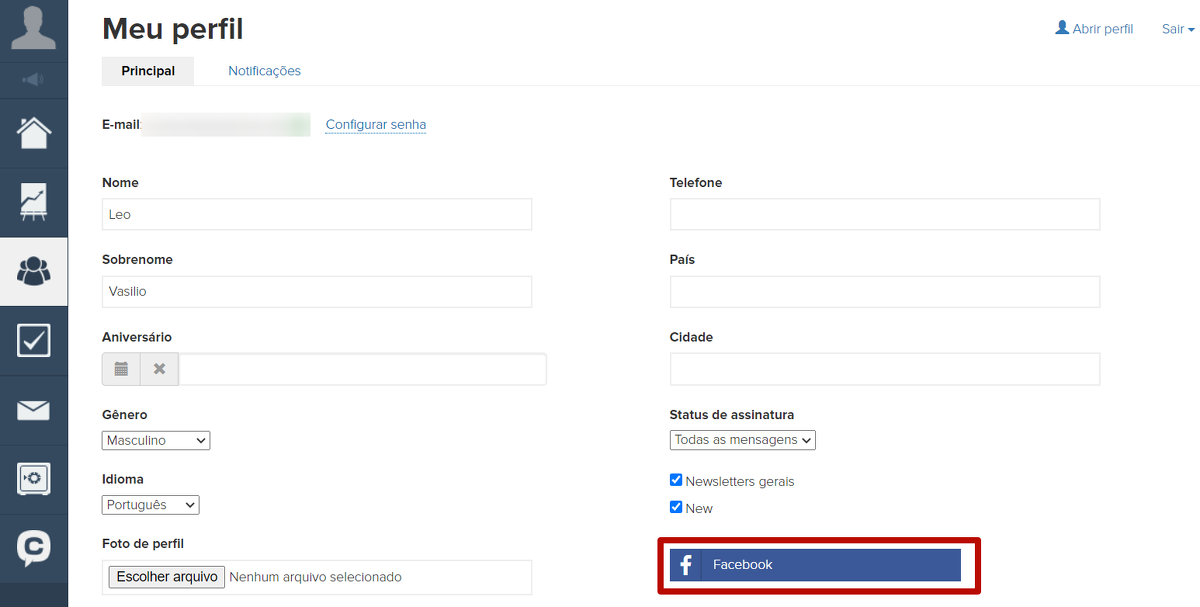Click the safe vault sidebar icon
Image resolution: width=1200 pixels, height=607 pixels.
(34, 479)
